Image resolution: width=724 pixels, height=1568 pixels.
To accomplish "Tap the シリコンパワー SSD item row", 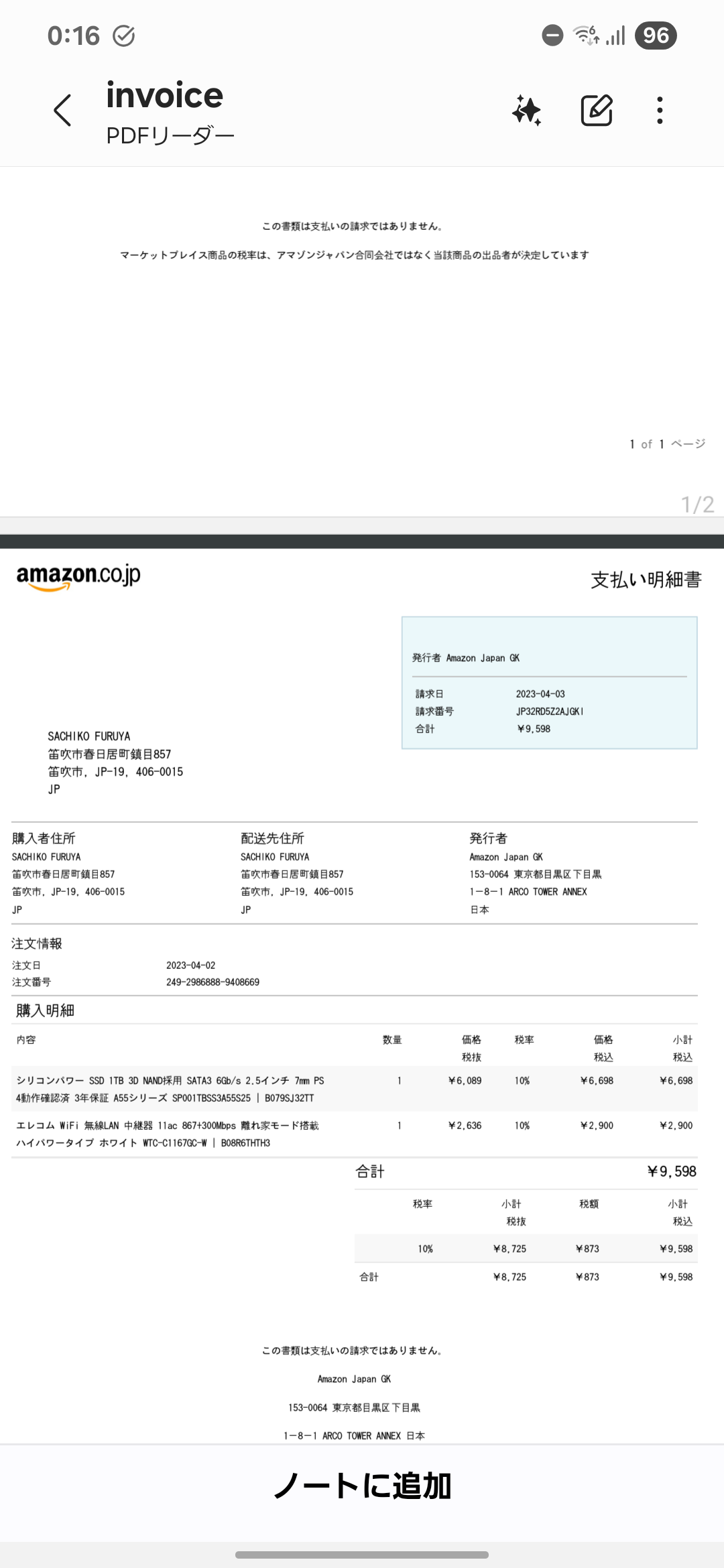I will (x=170, y=1089).
